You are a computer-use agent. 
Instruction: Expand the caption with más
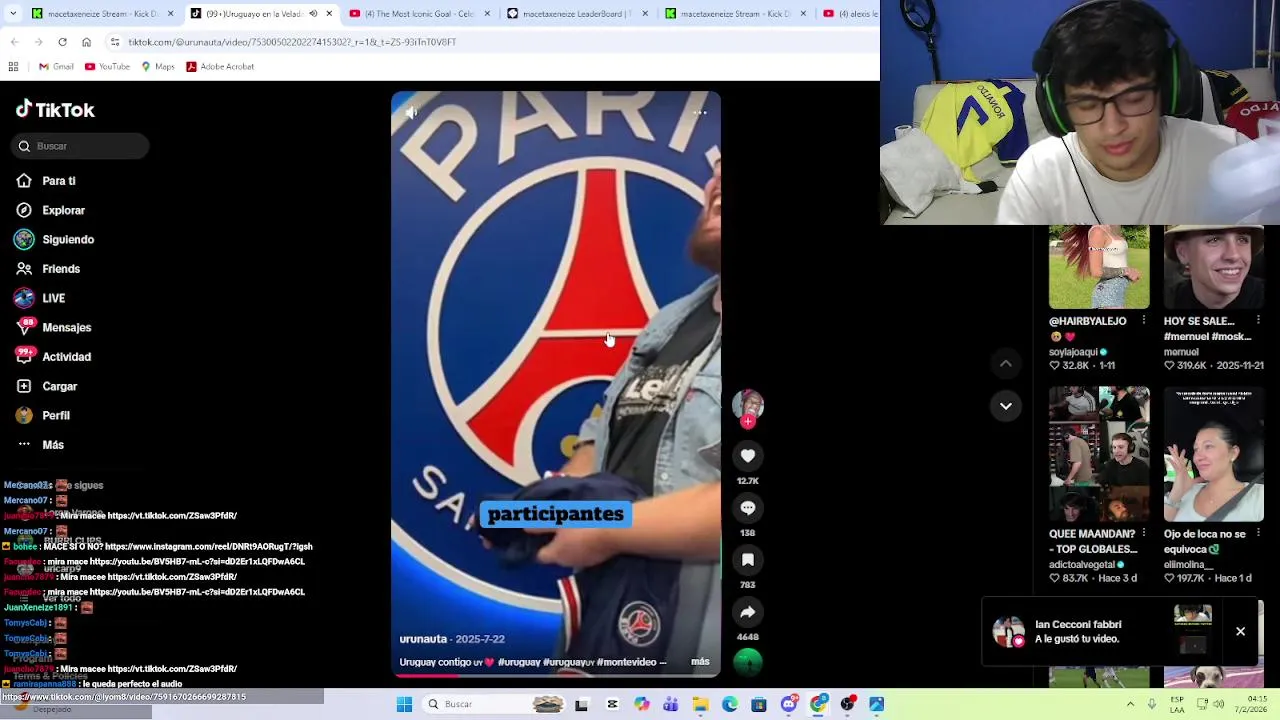[x=700, y=662]
